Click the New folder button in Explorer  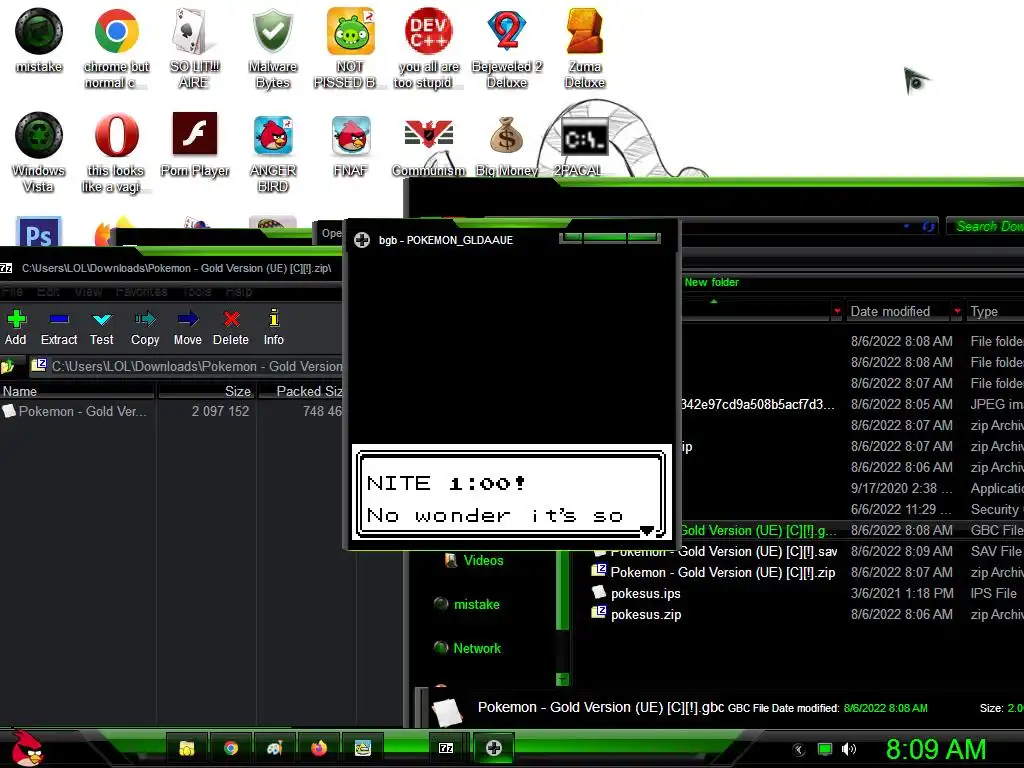click(711, 282)
